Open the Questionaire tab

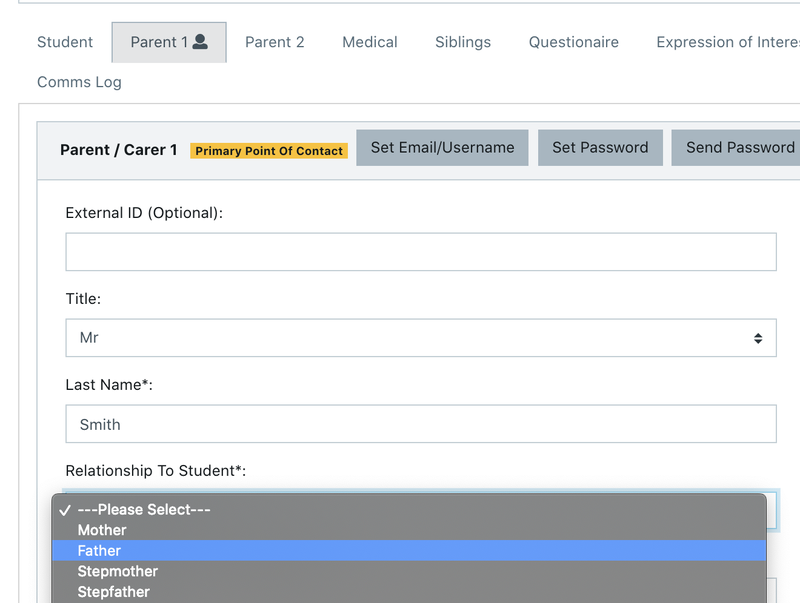(573, 42)
